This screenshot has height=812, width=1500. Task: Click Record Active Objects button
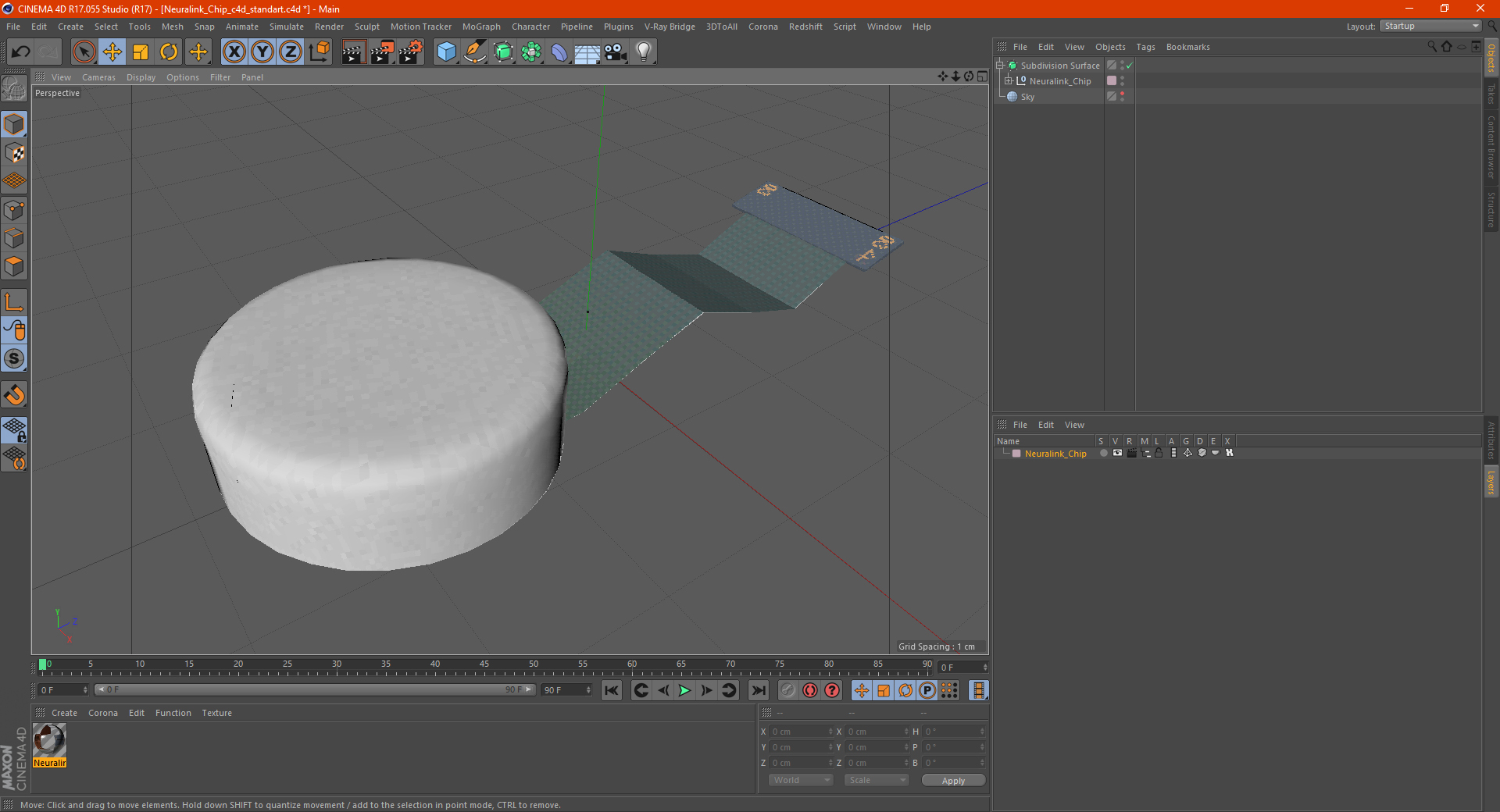[788, 690]
